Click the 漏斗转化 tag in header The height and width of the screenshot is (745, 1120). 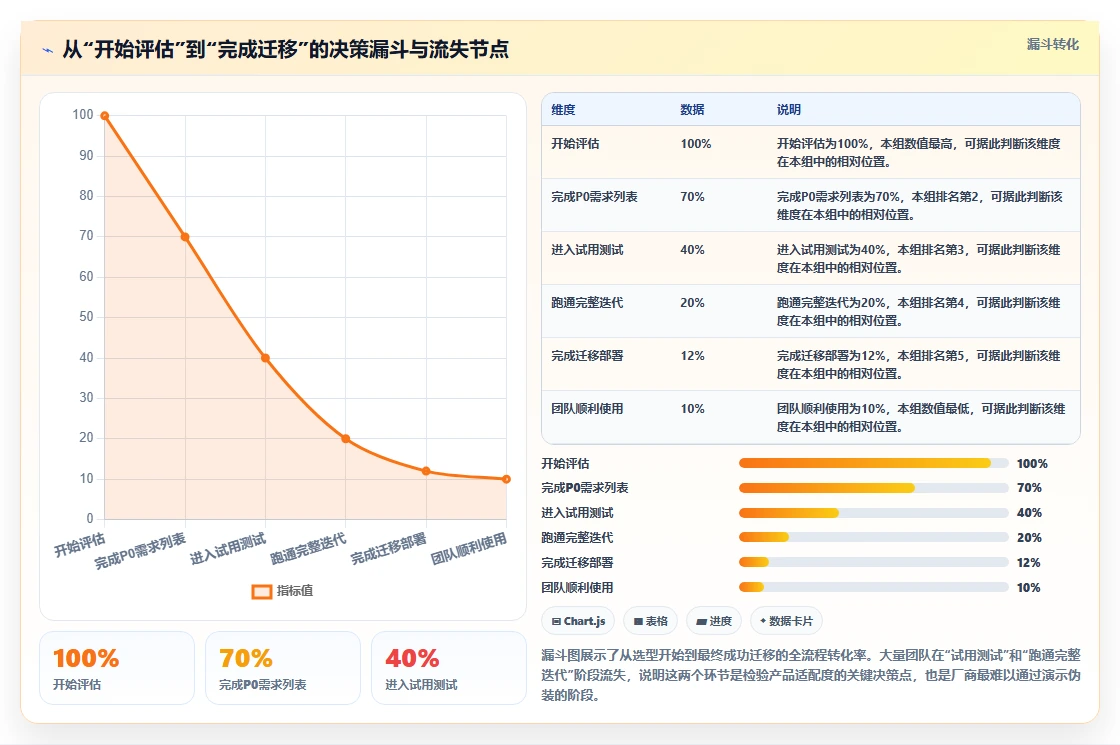point(1053,44)
